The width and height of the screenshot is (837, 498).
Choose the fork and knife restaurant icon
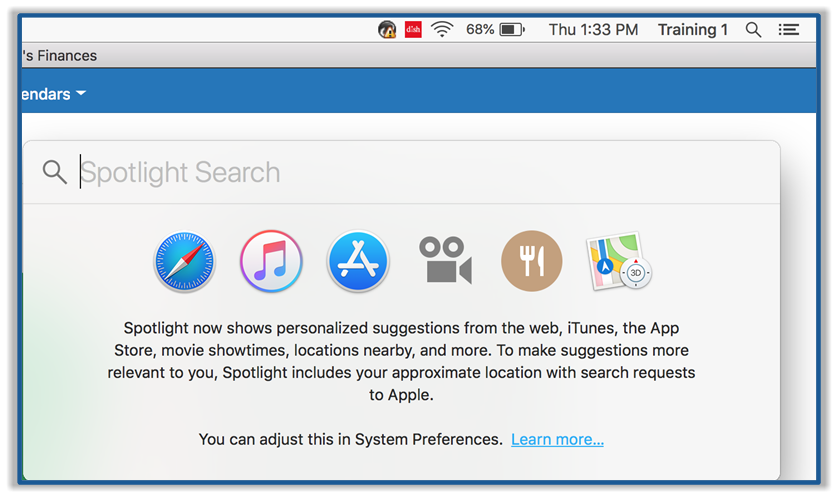point(531,261)
